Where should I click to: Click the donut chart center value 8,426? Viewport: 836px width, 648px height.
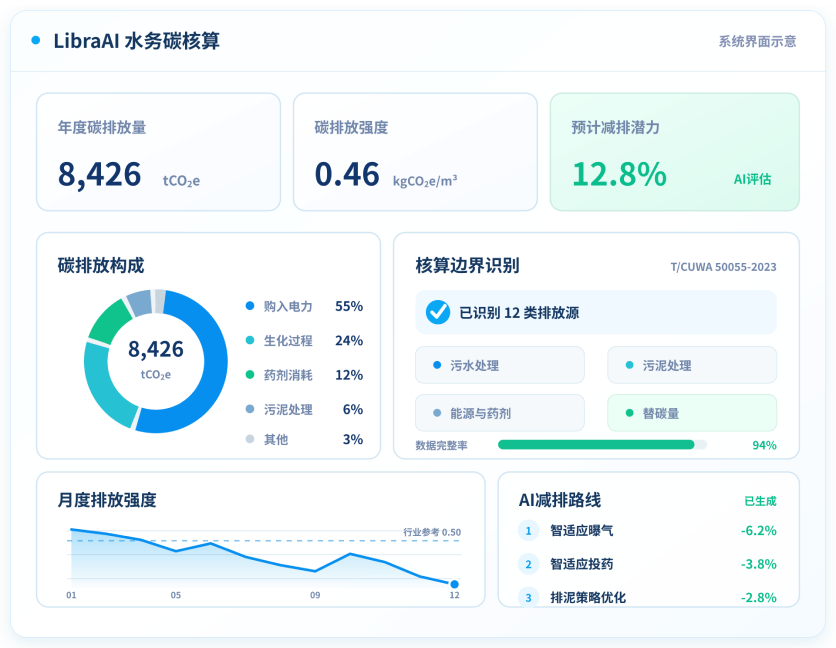coord(156,349)
